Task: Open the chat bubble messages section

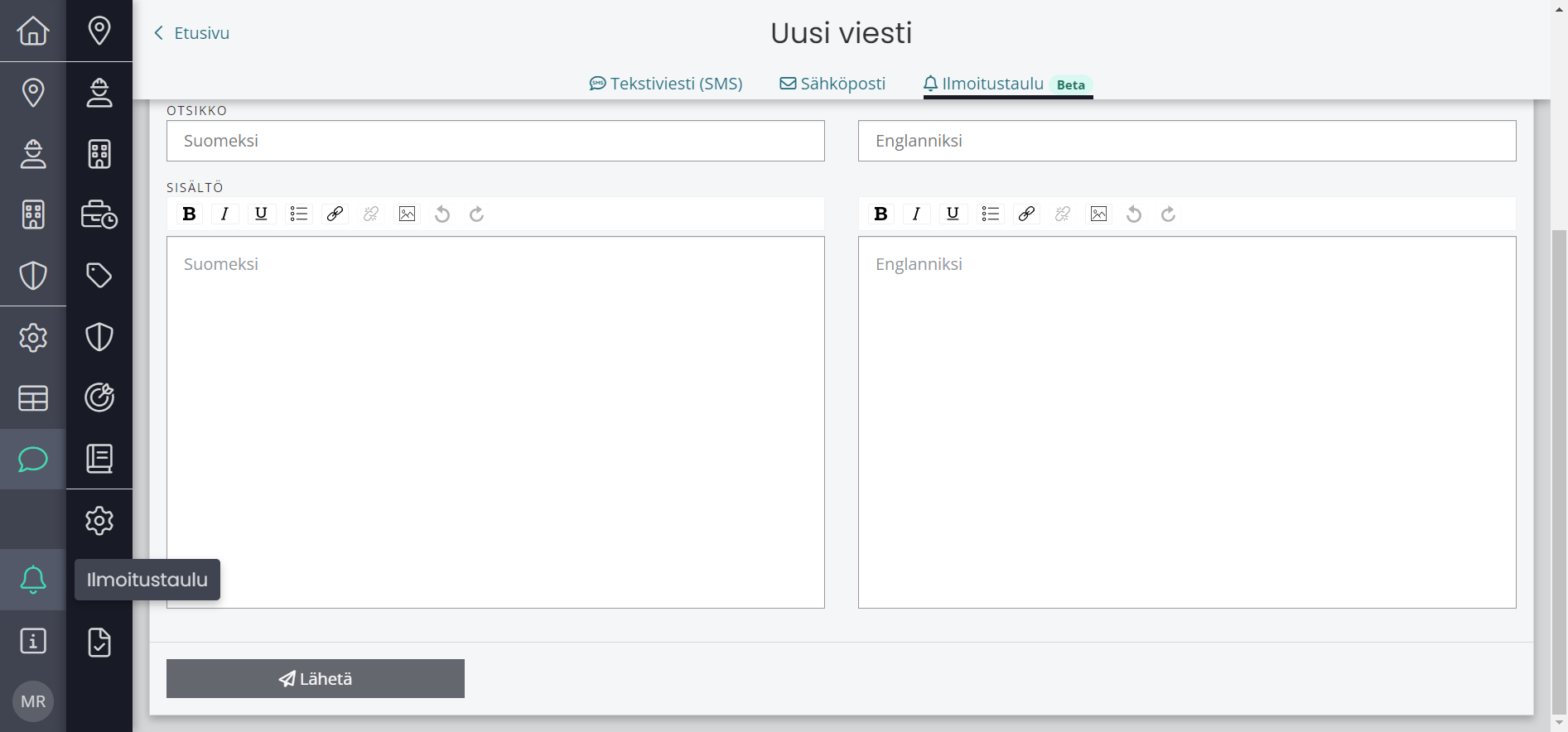Action: pos(33,459)
